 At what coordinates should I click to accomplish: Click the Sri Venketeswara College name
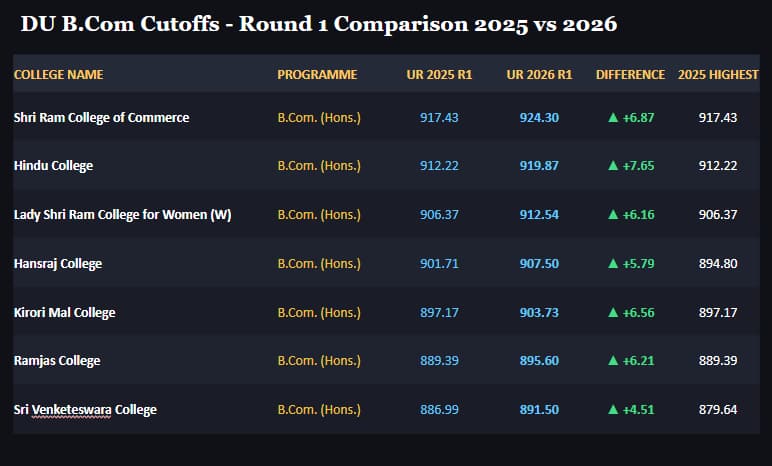pyautogui.click(x=85, y=410)
